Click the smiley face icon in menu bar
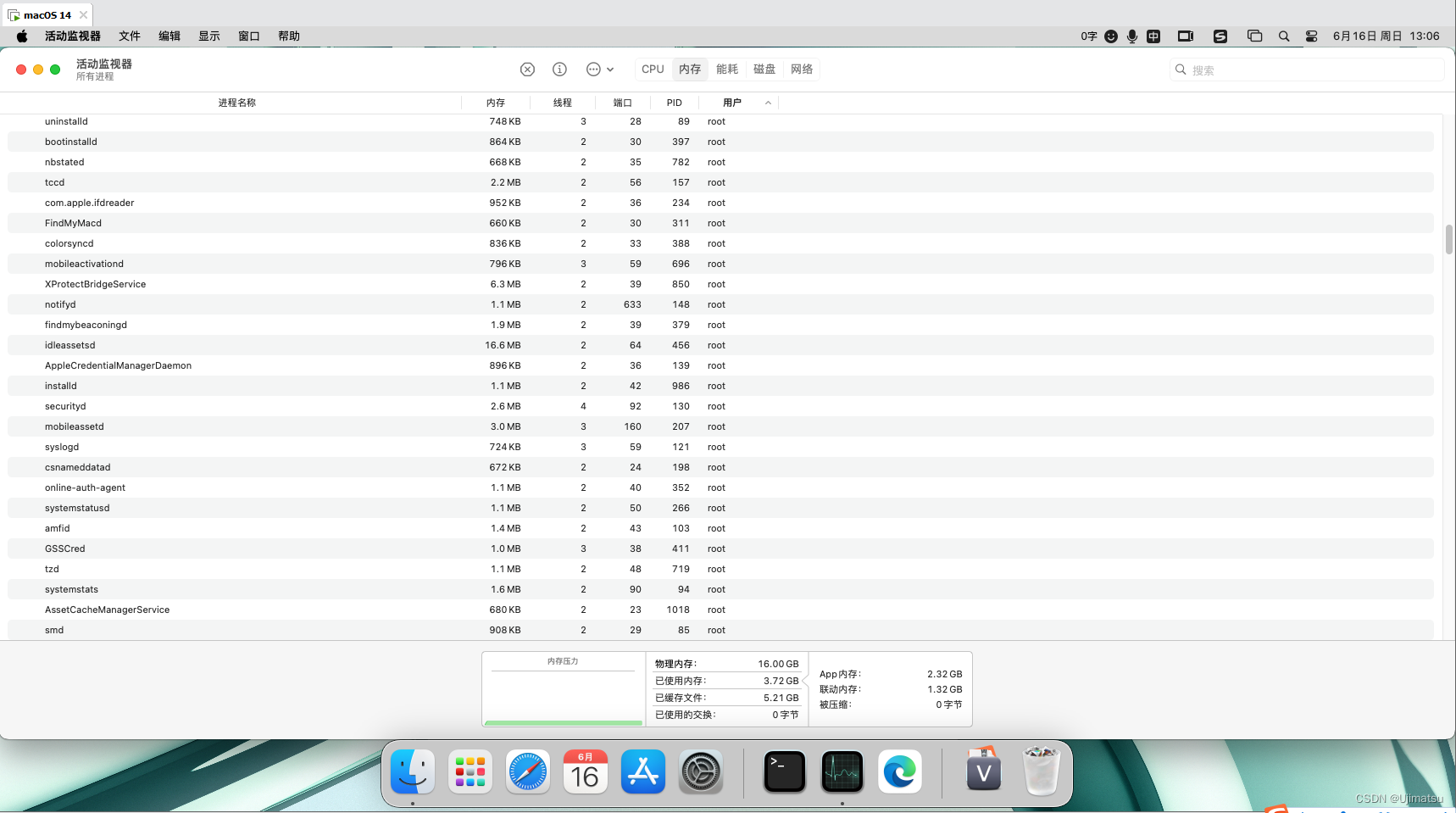Viewport: 1456px width, 813px height. [x=1111, y=36]
